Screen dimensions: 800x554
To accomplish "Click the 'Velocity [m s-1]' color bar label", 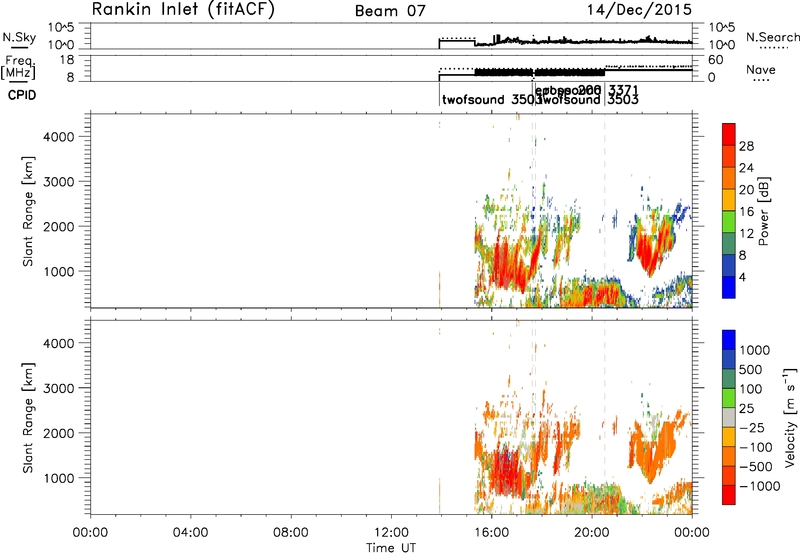I will pyautogui.click(x=790, y=417).
